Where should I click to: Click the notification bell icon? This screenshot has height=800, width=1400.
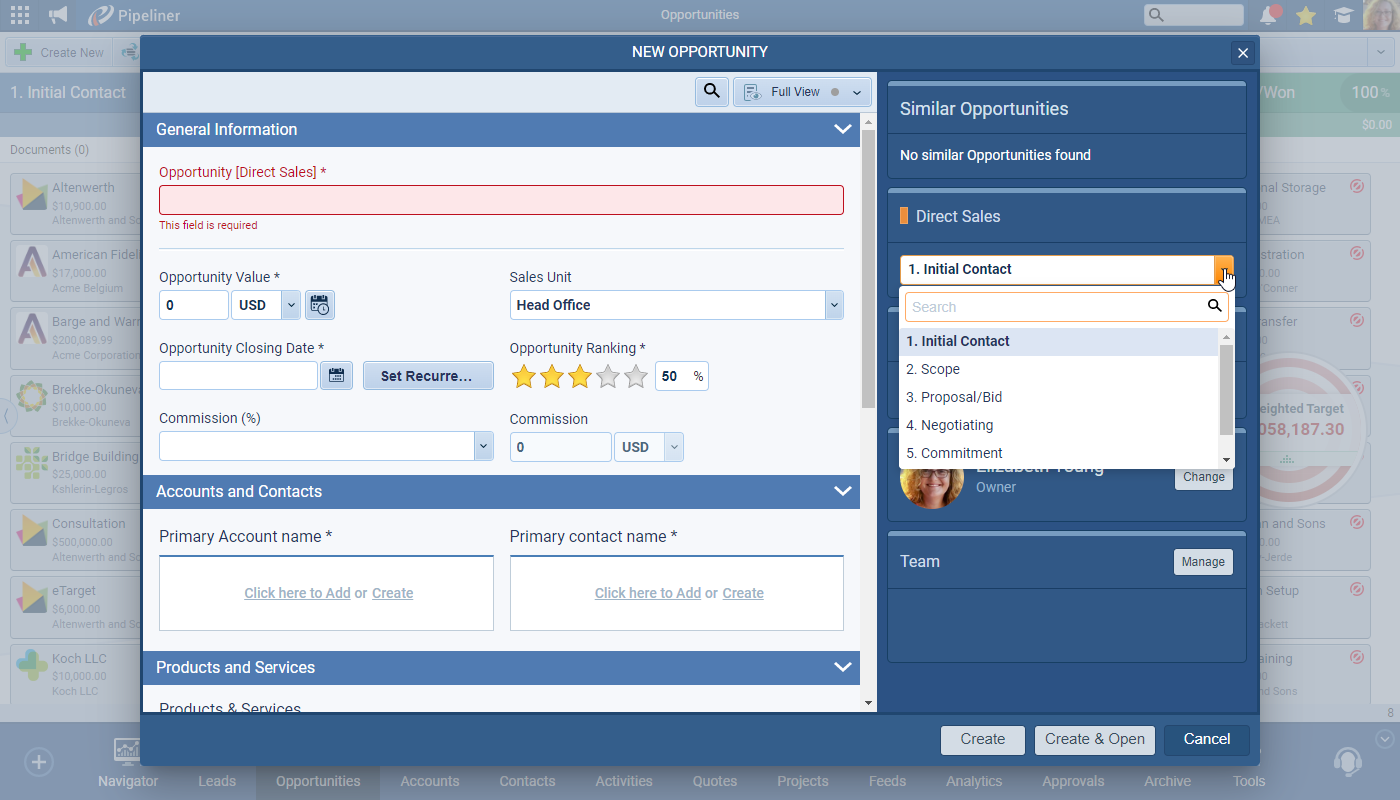pos(1269,15)
